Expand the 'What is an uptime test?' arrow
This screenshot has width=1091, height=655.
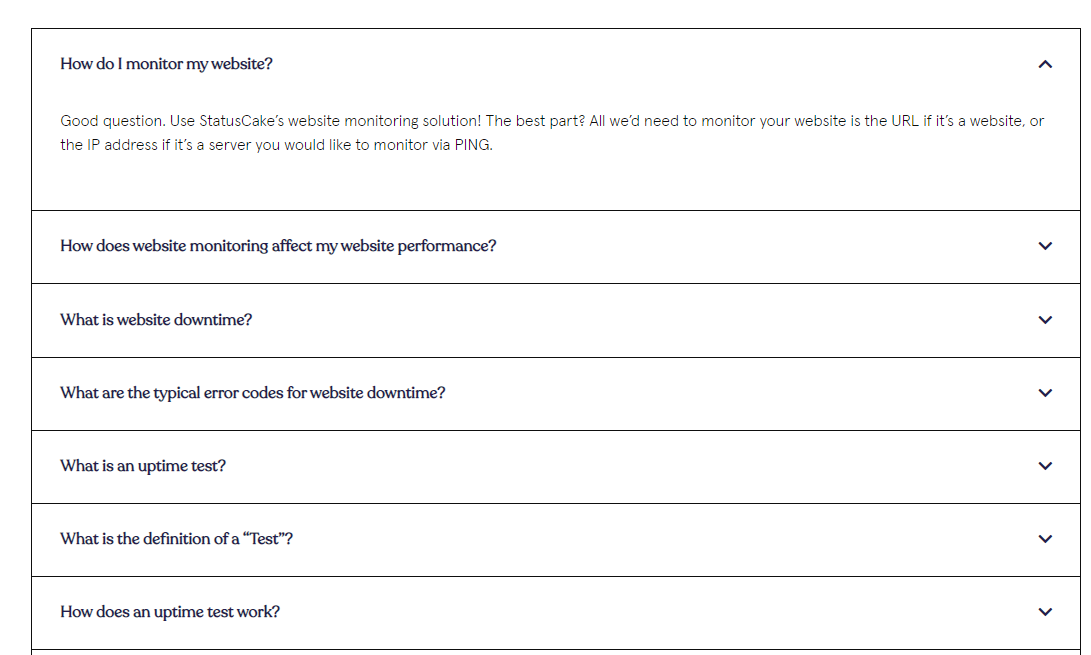click(x=1044, y=466)
